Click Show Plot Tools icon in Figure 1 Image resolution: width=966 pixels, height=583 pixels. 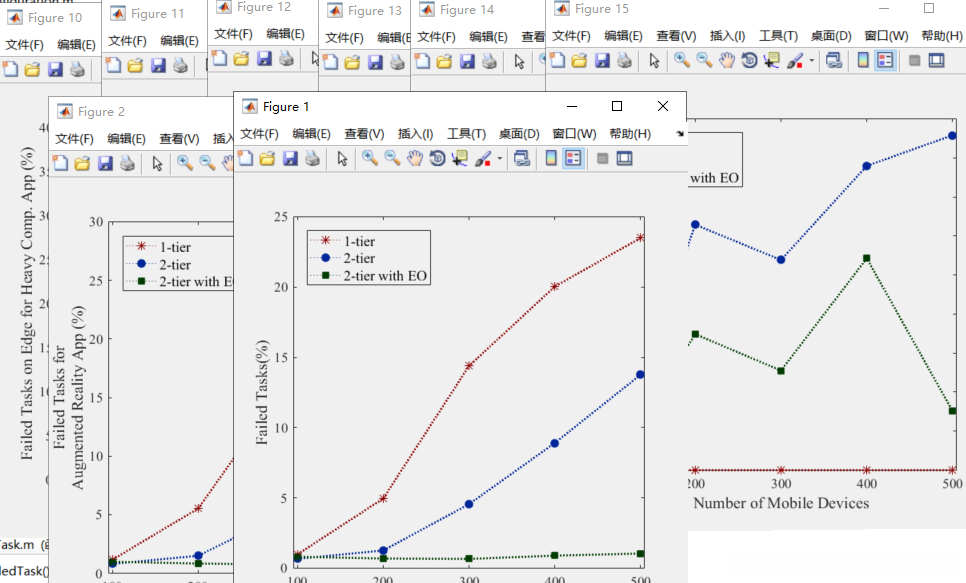[624, 158]
